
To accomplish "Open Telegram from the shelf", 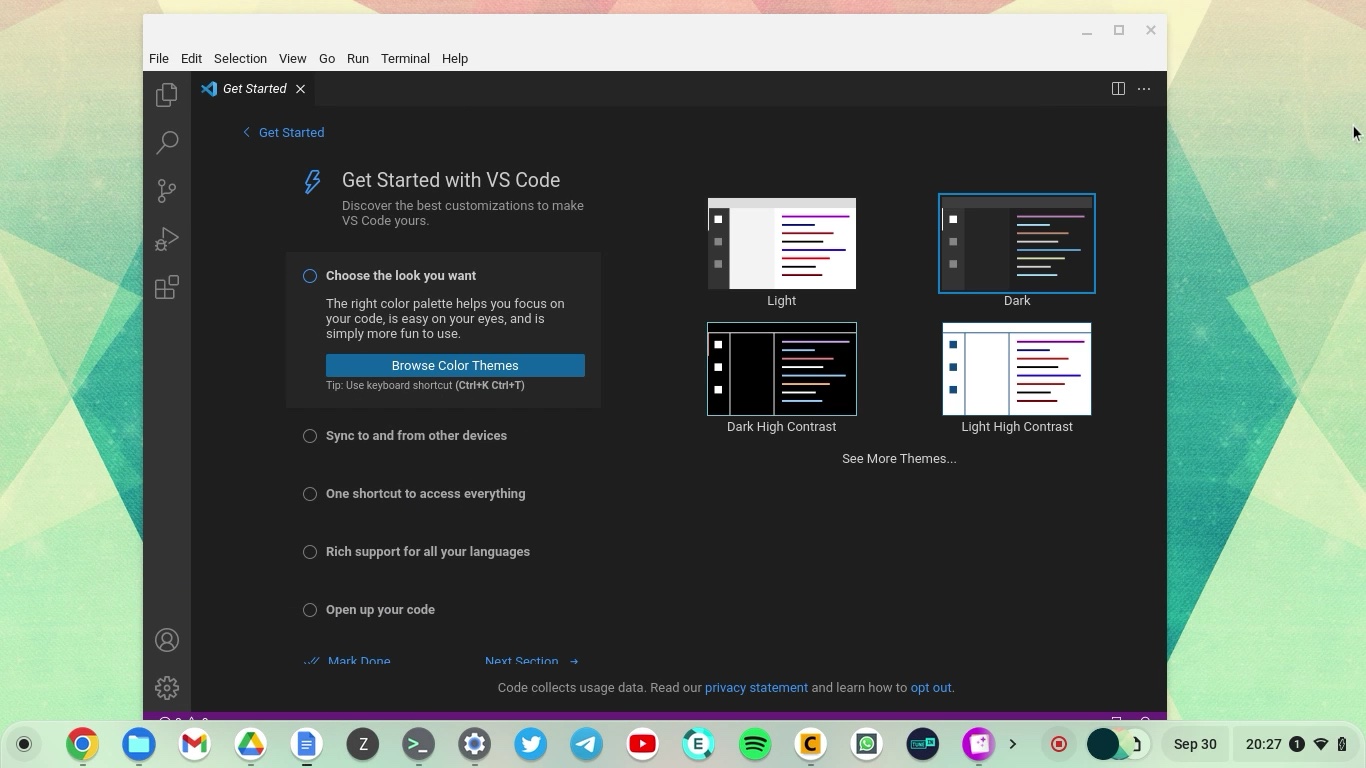I will (587, 744).
